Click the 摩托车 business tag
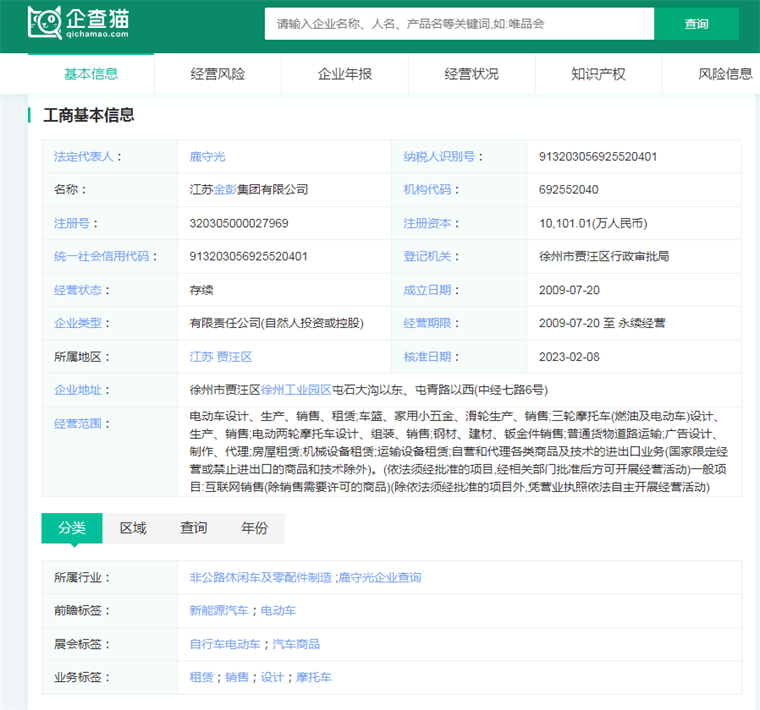The height and width of the screenshot is (710, 760). [313, 677]
